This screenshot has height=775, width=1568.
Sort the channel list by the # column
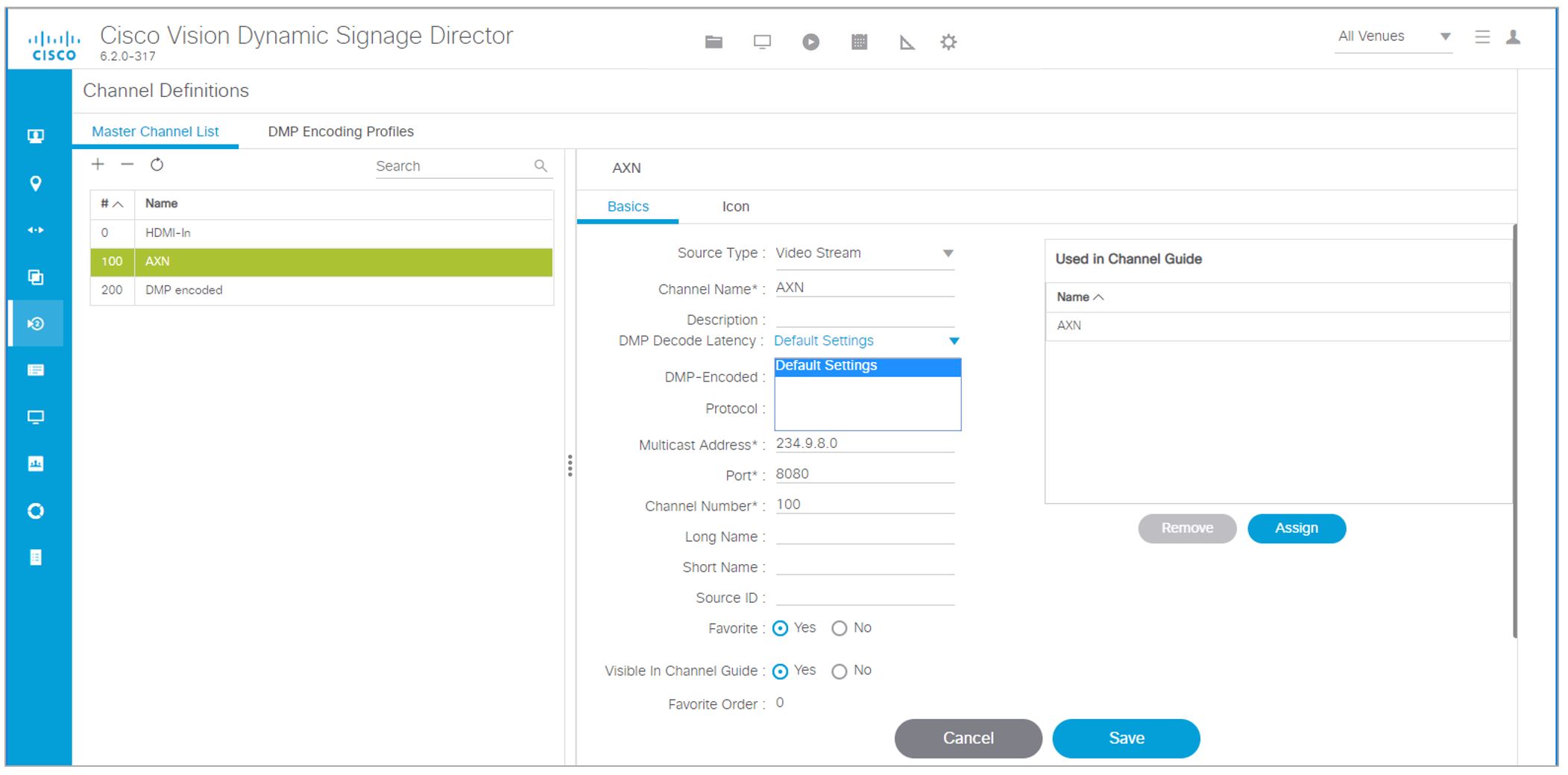pyautogui.click(x=112, y=203)
